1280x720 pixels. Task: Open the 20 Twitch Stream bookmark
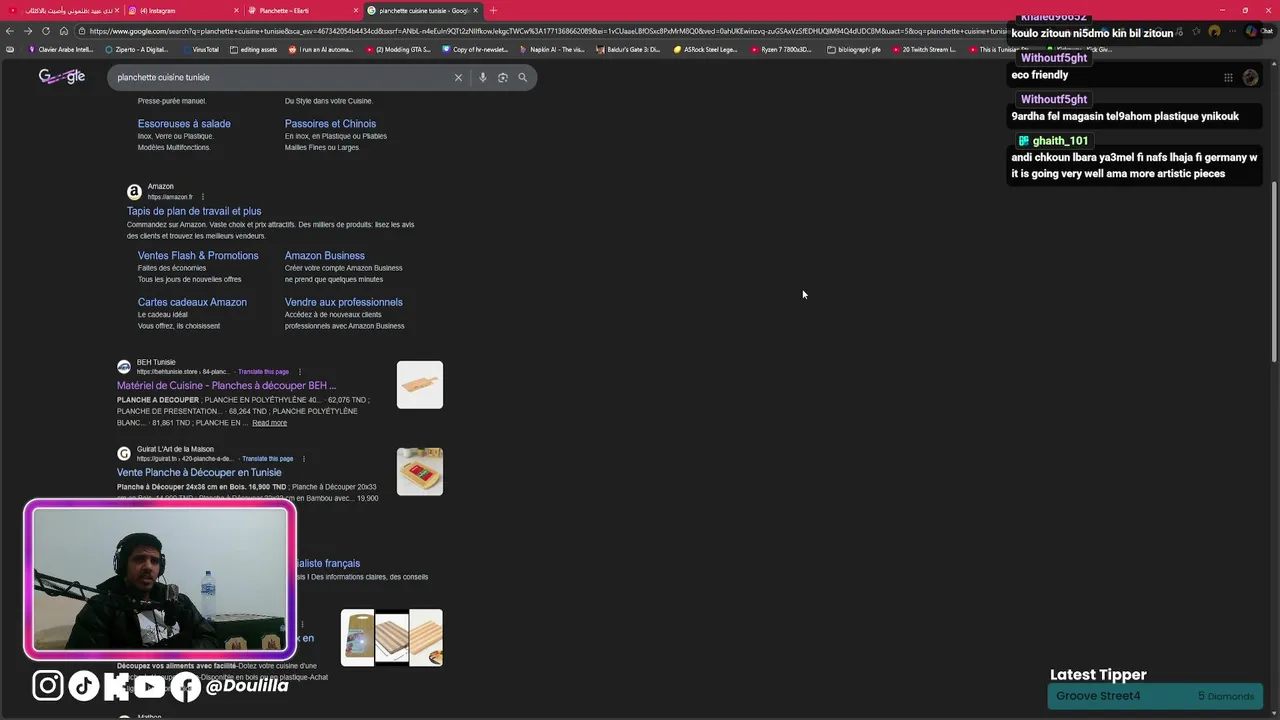pos(924,49)
